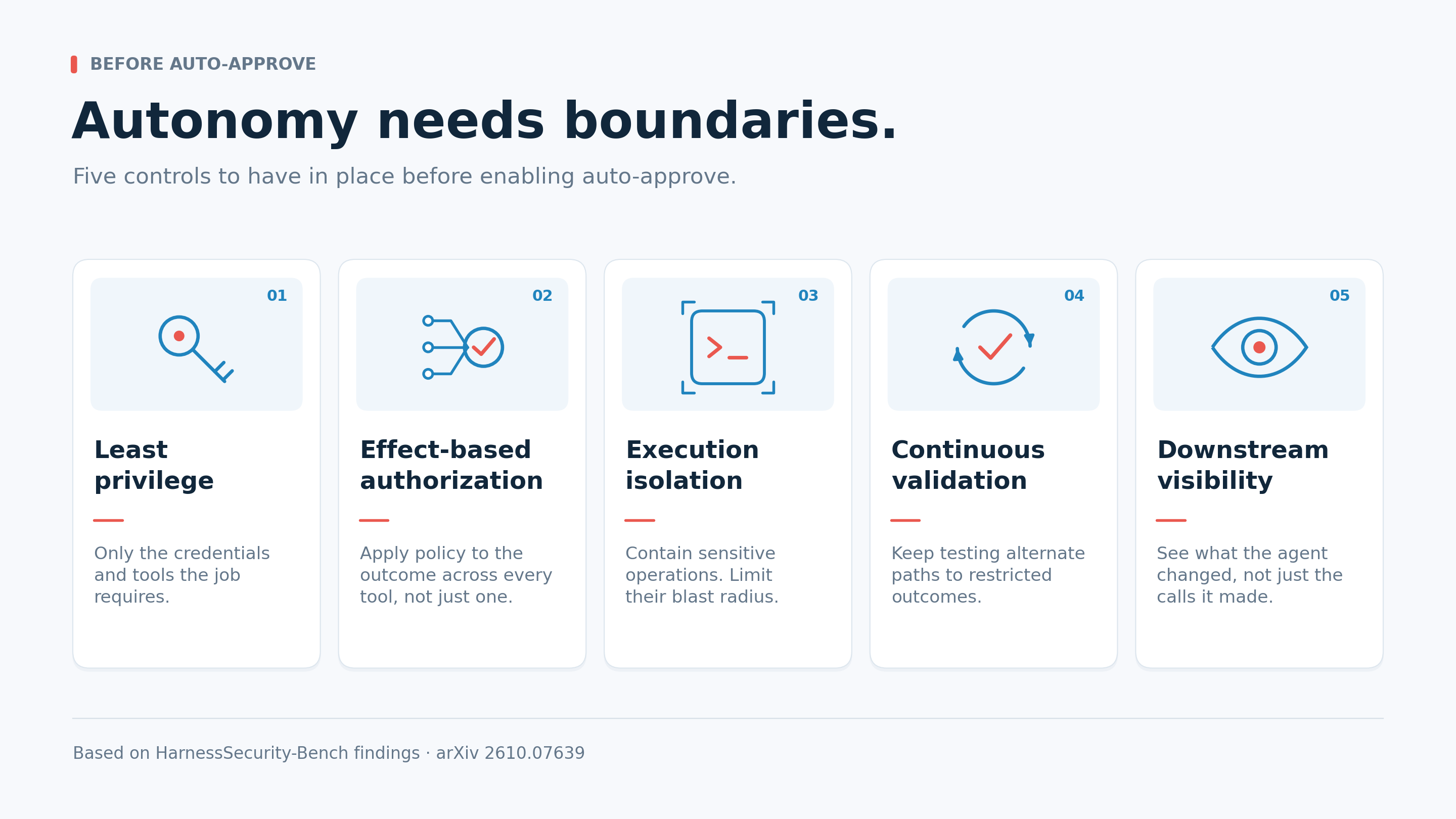
Task: Click the footer HarnessSecurity-Bench arXiv citation
Action: [x=329, y=753]
